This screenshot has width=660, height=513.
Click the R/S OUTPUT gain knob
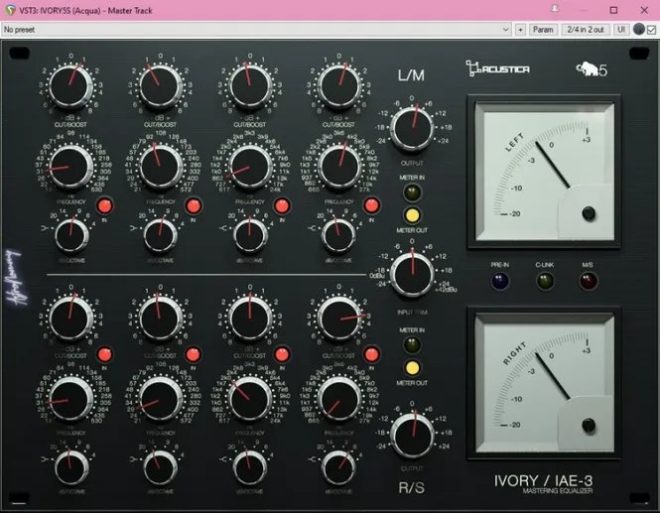(412, 434)
